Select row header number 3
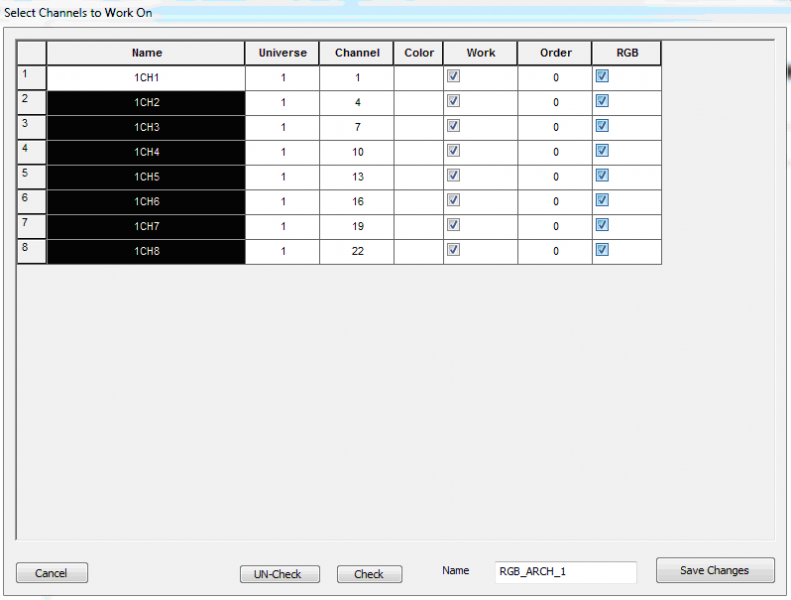The width and height of the screenshot is (791, 600). pos(32,127)
